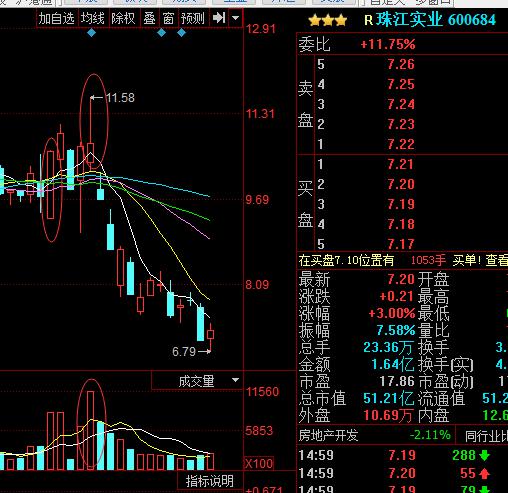The height and width of the screenshot is (493, 508).
Task: Click the 珠江实业 600684 stock title
Action: pos(436,20)
